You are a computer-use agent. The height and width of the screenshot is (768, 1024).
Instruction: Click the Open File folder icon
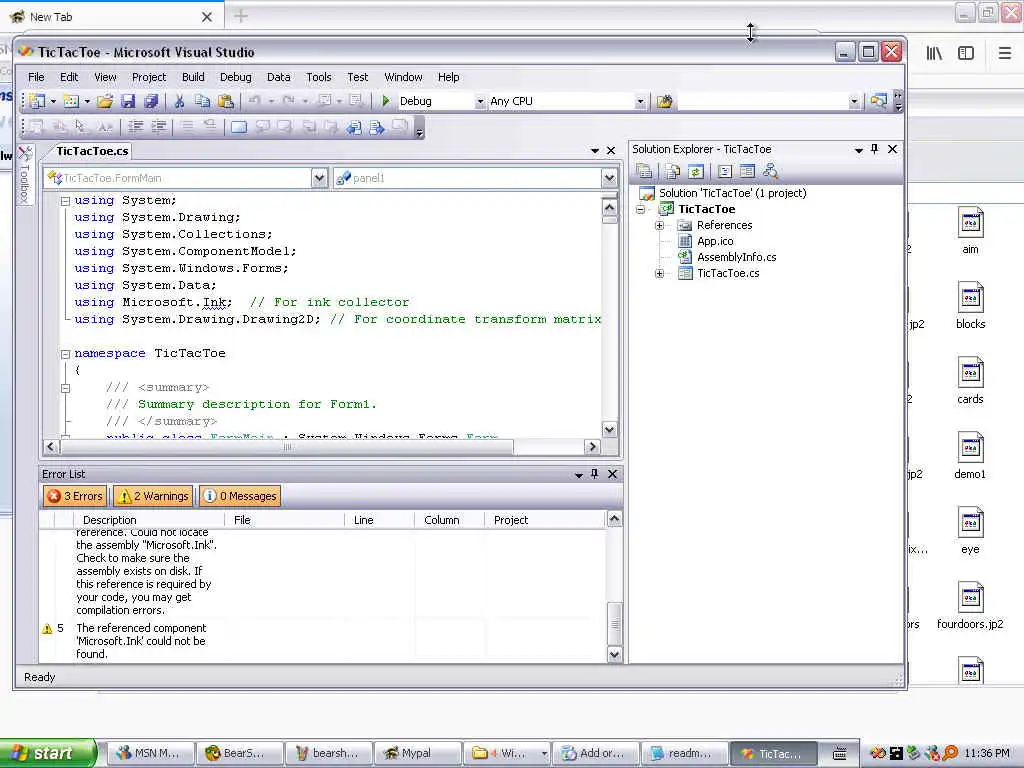coord(104,101)
